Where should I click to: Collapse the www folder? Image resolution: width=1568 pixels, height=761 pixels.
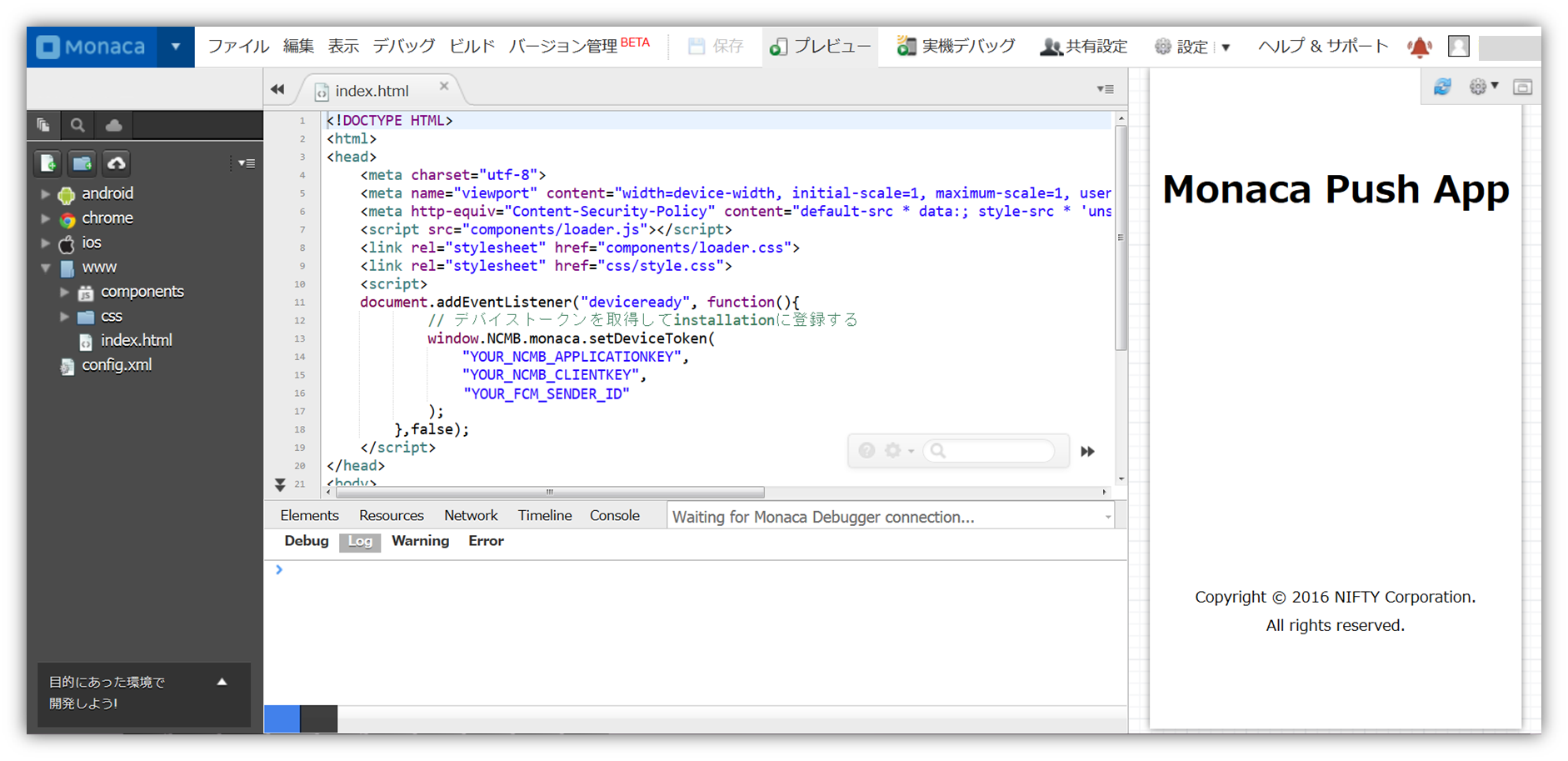click(x=45, y=268)
